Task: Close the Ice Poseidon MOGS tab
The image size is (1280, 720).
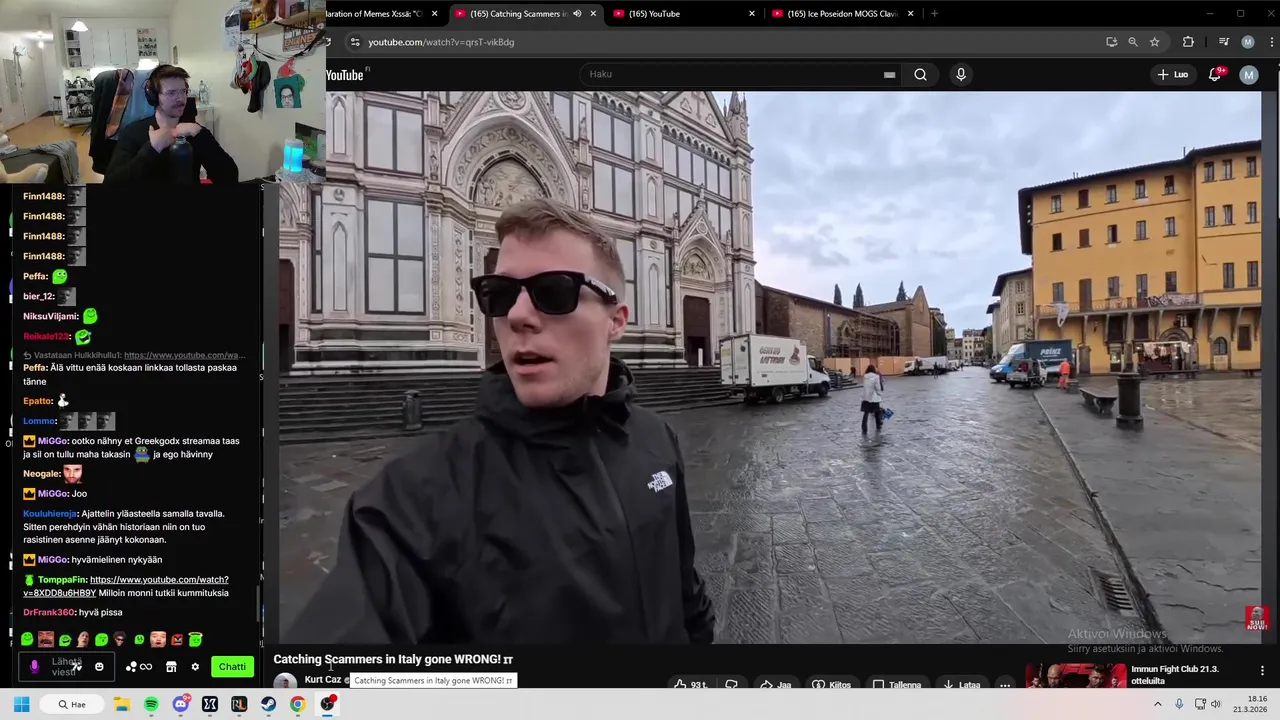Action: click(x=910, y=14)
